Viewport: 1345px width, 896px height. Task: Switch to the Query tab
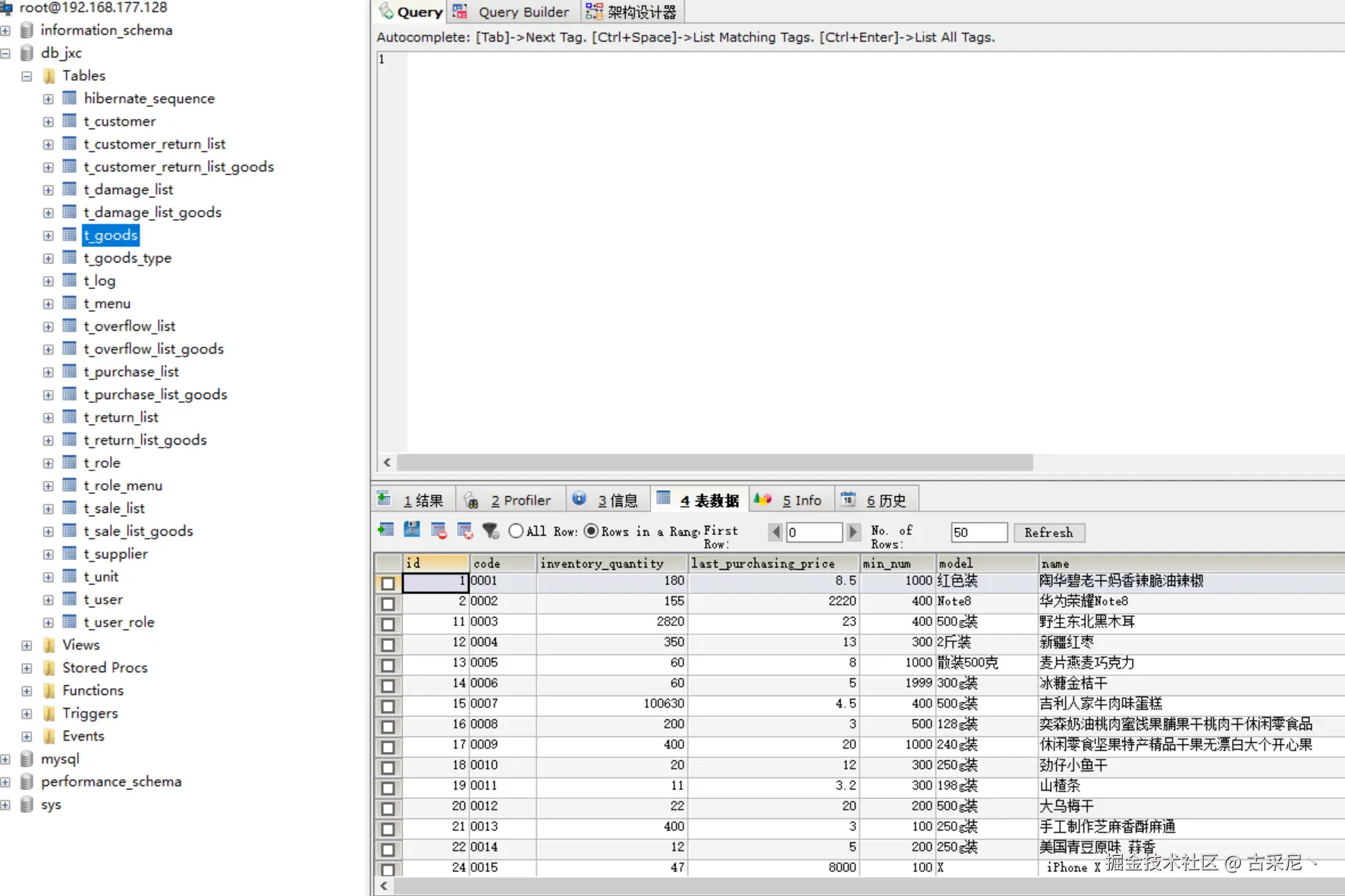(410, 11)
